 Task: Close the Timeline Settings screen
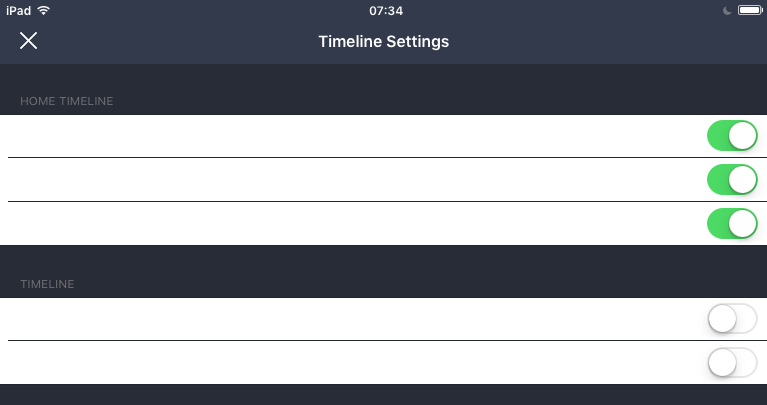29,41
